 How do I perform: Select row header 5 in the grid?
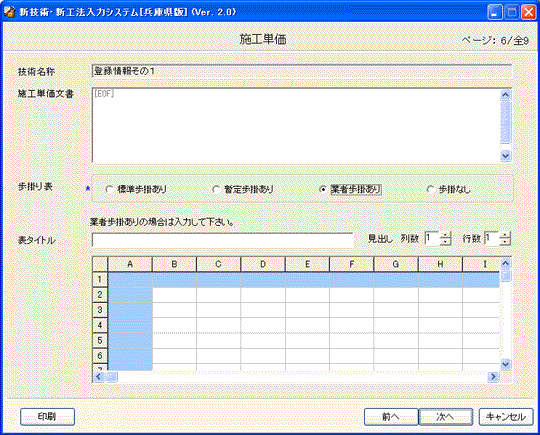click(x=100, y=341)
